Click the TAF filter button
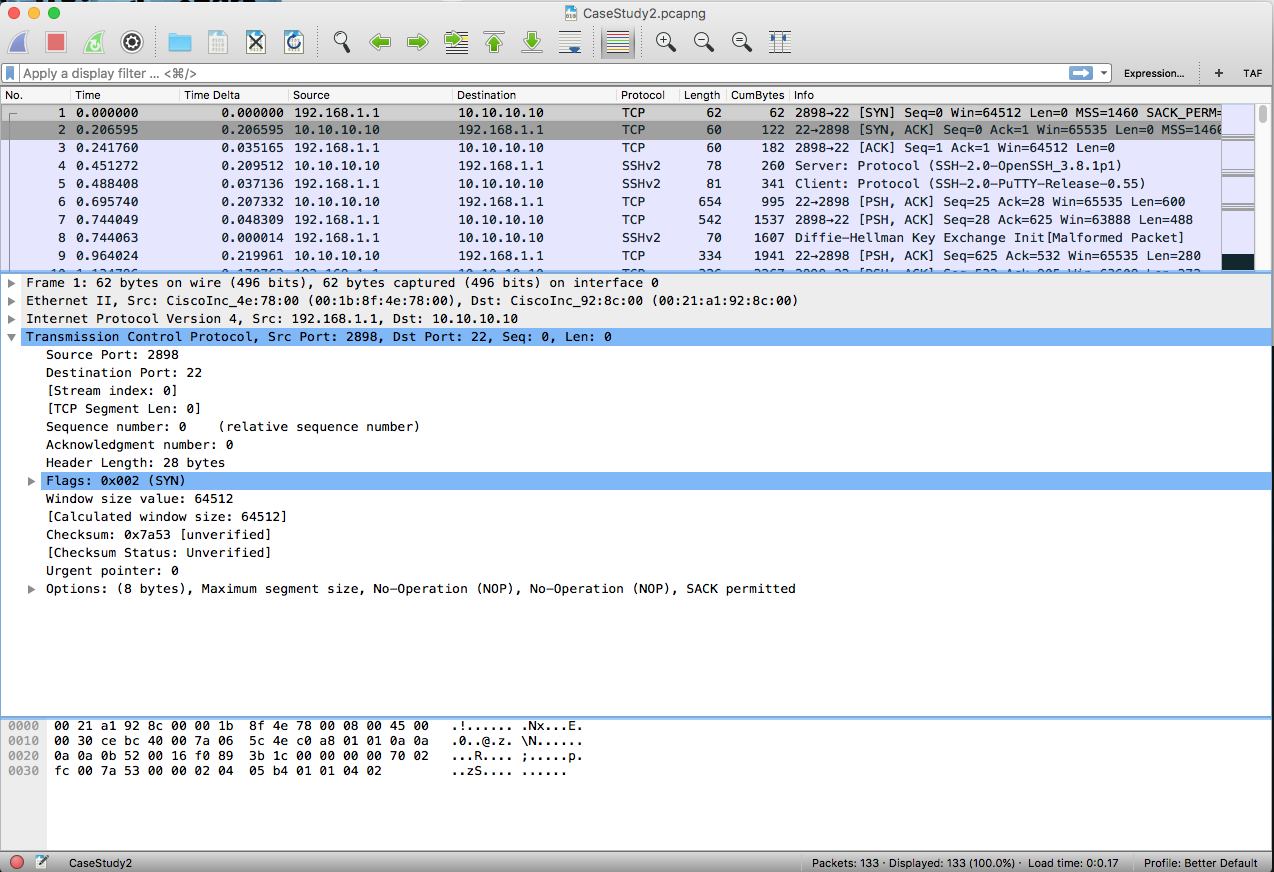The image size is (1274, 872). click(x=1252, y=73)
